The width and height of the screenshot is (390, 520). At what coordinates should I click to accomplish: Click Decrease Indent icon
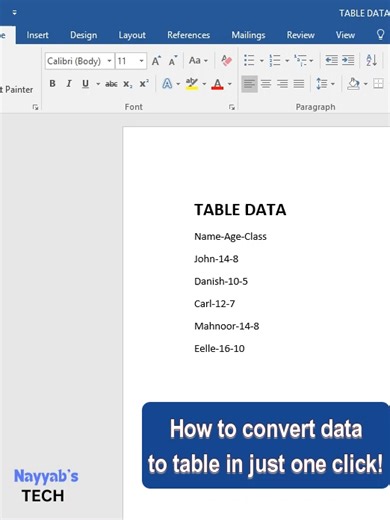331,61
